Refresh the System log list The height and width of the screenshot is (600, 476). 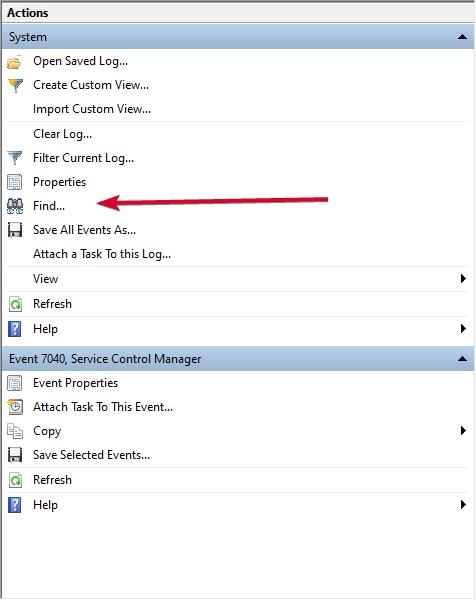point(52,304)
